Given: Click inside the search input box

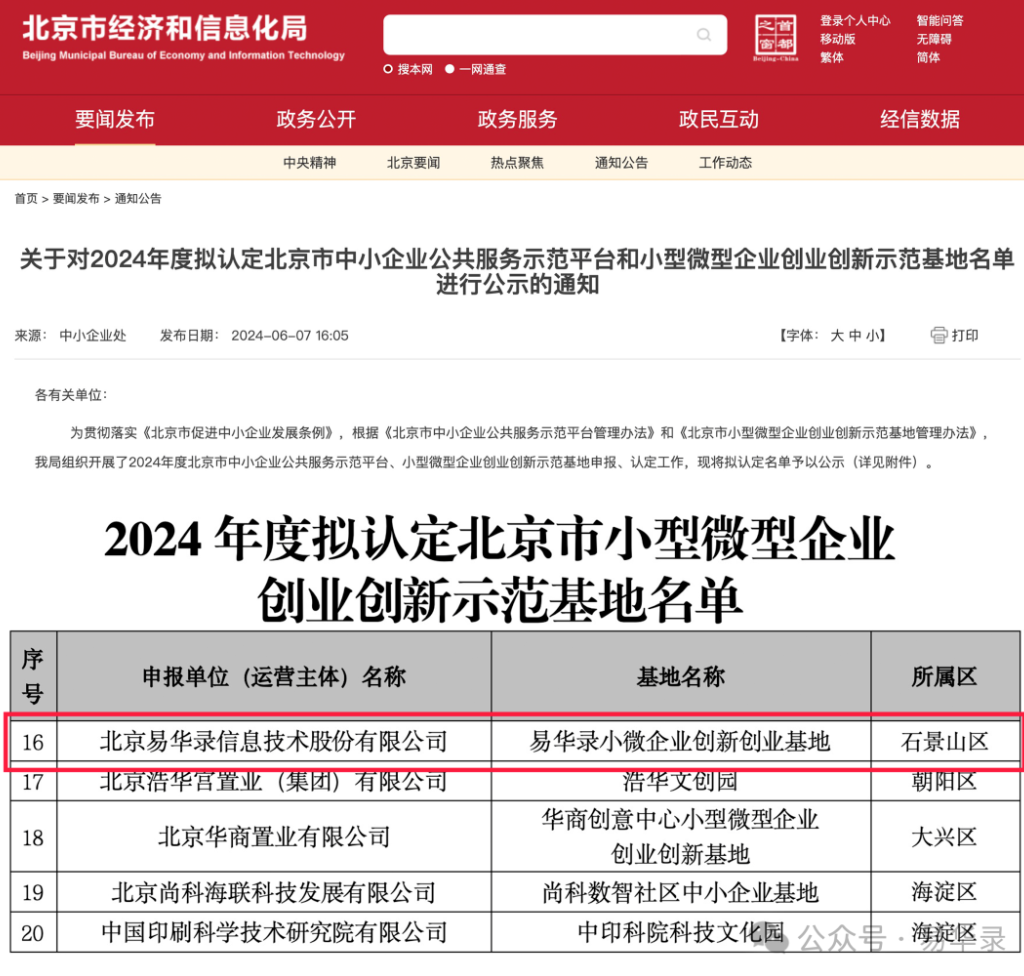Looking at the screenshot, I should click(540, 36).
